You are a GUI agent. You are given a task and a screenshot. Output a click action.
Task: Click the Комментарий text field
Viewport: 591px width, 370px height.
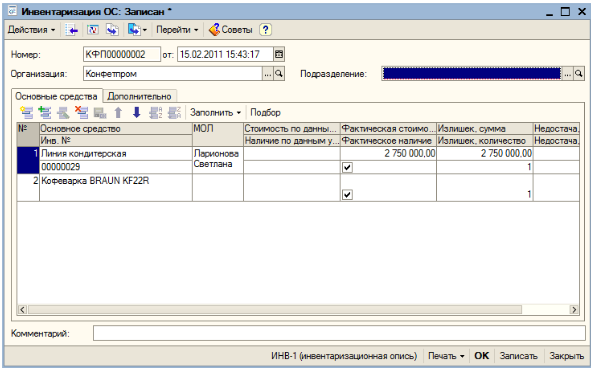(339, 333)
